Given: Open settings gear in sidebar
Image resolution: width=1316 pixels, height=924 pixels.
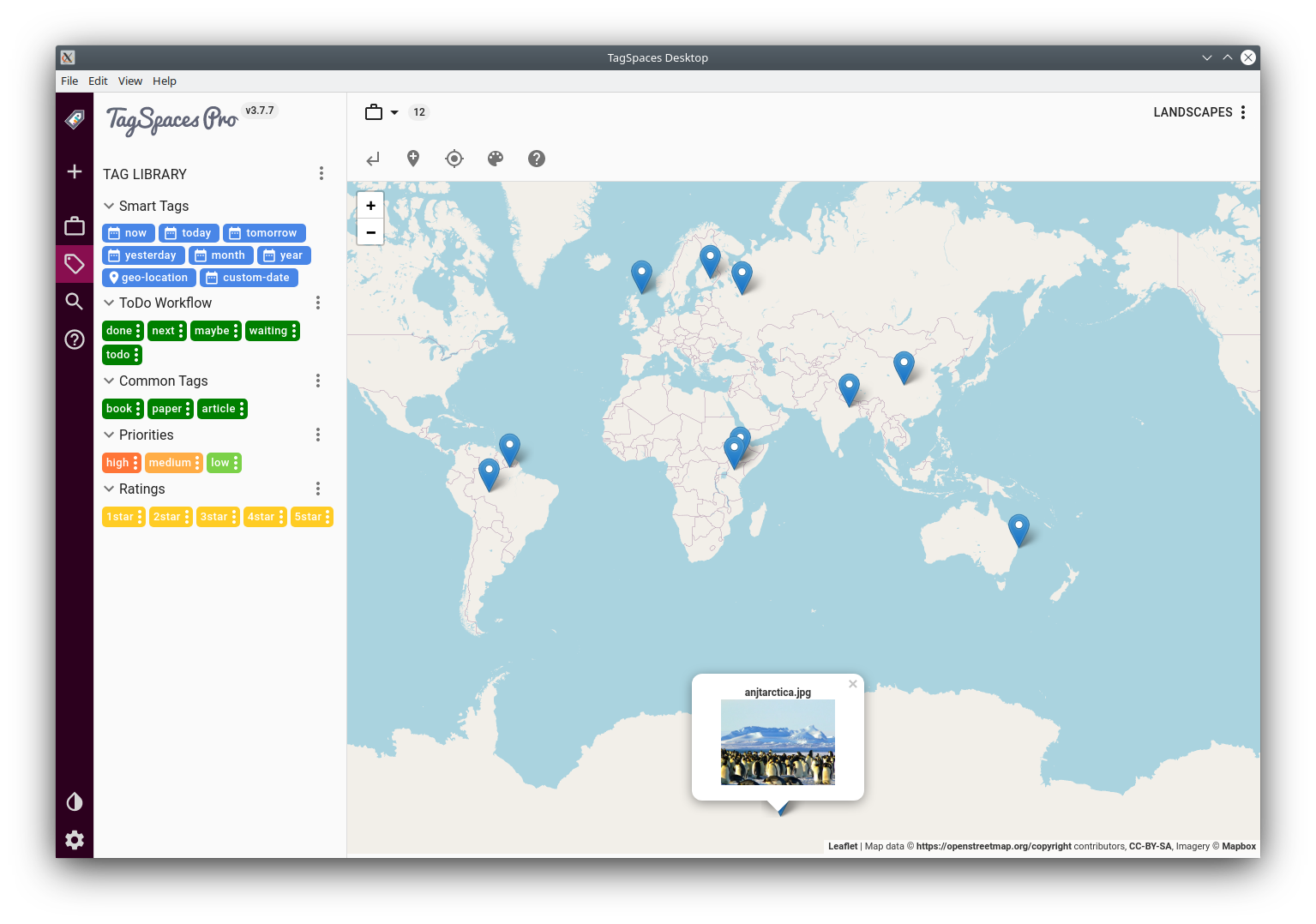Looking at the screenshot, I should point(75,839).
